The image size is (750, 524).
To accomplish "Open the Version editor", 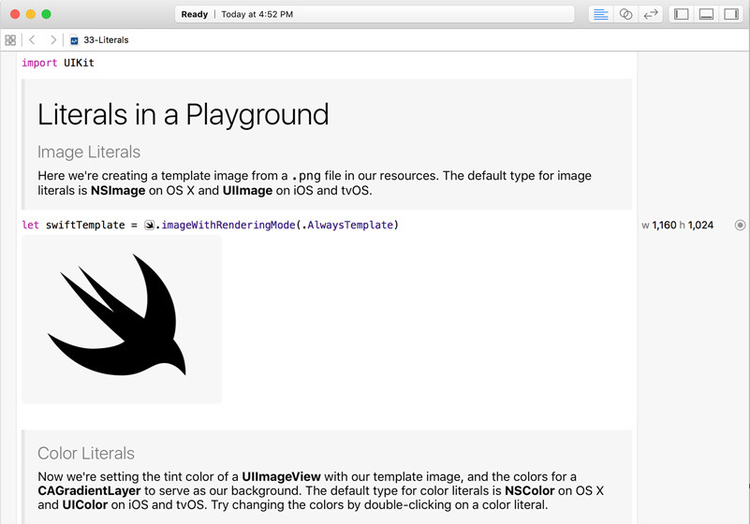I will (650, 15).
